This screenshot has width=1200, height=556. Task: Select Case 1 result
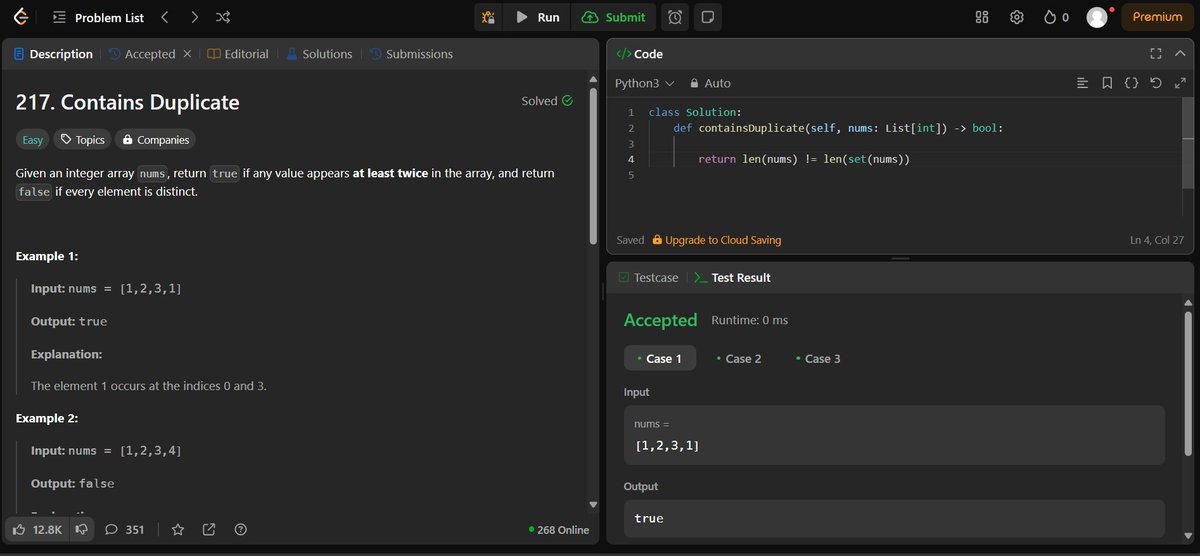(660, 358)
